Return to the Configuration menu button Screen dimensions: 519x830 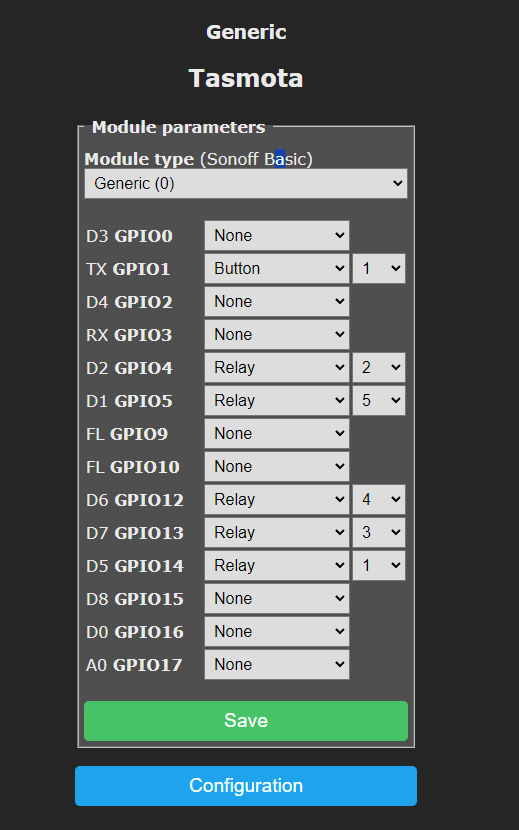(x=246, y=786)
